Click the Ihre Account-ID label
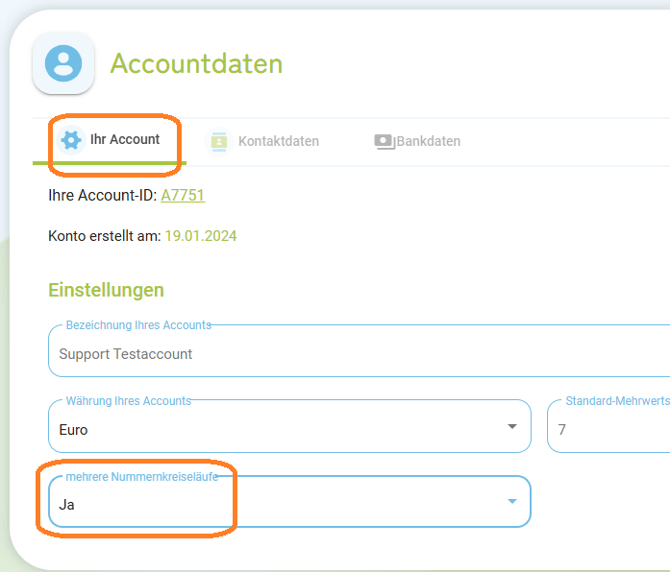 coord(102,196)
